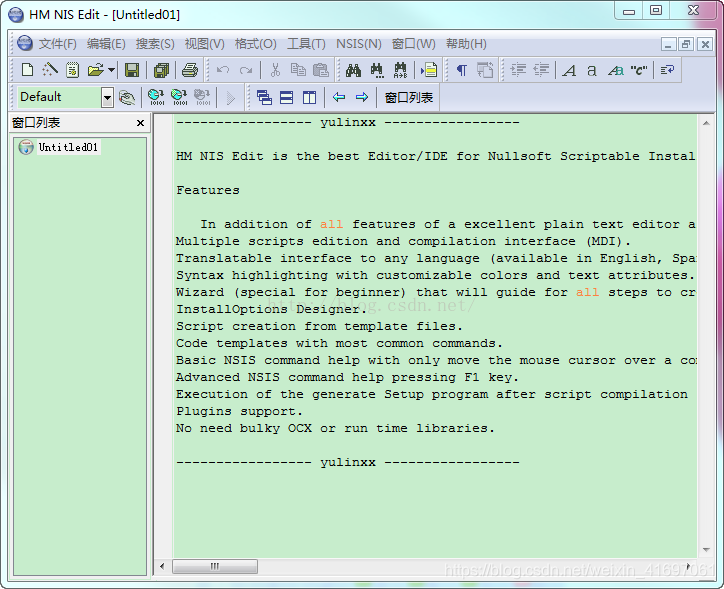Viewport: 724px width, 589px height.
Task: Cascade the document windows
Action: tap(264, 97)
